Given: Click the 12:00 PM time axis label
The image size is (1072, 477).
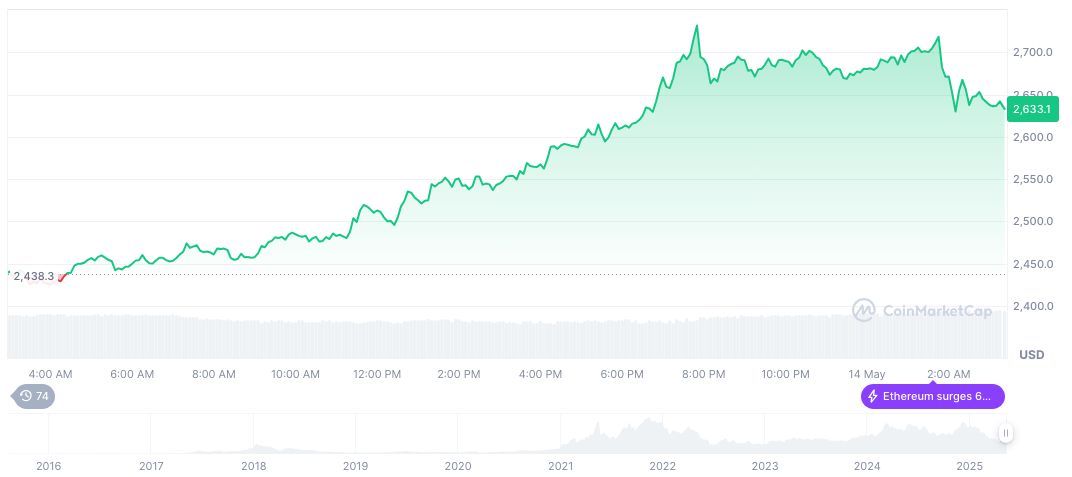Looking at the screenshot, I should (x=377, y=374).
